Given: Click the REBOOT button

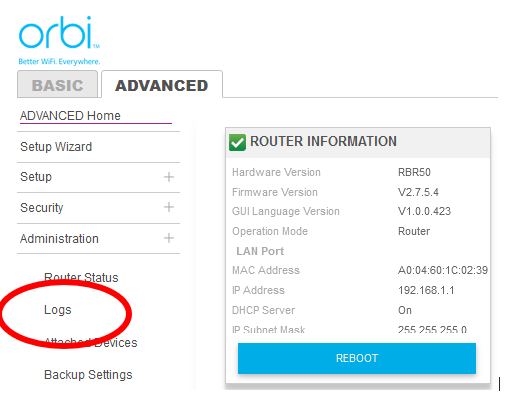Looking at the screenshot, I should tap(357, 358).
